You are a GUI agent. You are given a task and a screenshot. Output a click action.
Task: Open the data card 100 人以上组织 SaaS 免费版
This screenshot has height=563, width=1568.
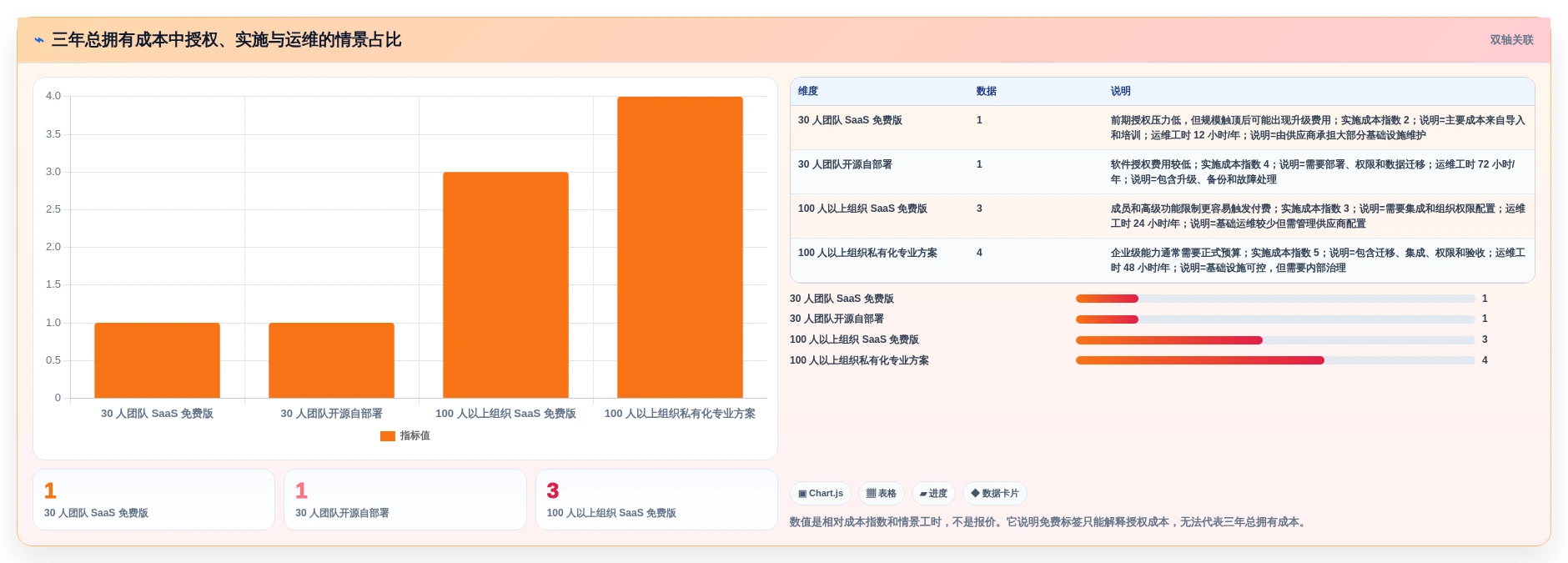(x=656, y=500)
